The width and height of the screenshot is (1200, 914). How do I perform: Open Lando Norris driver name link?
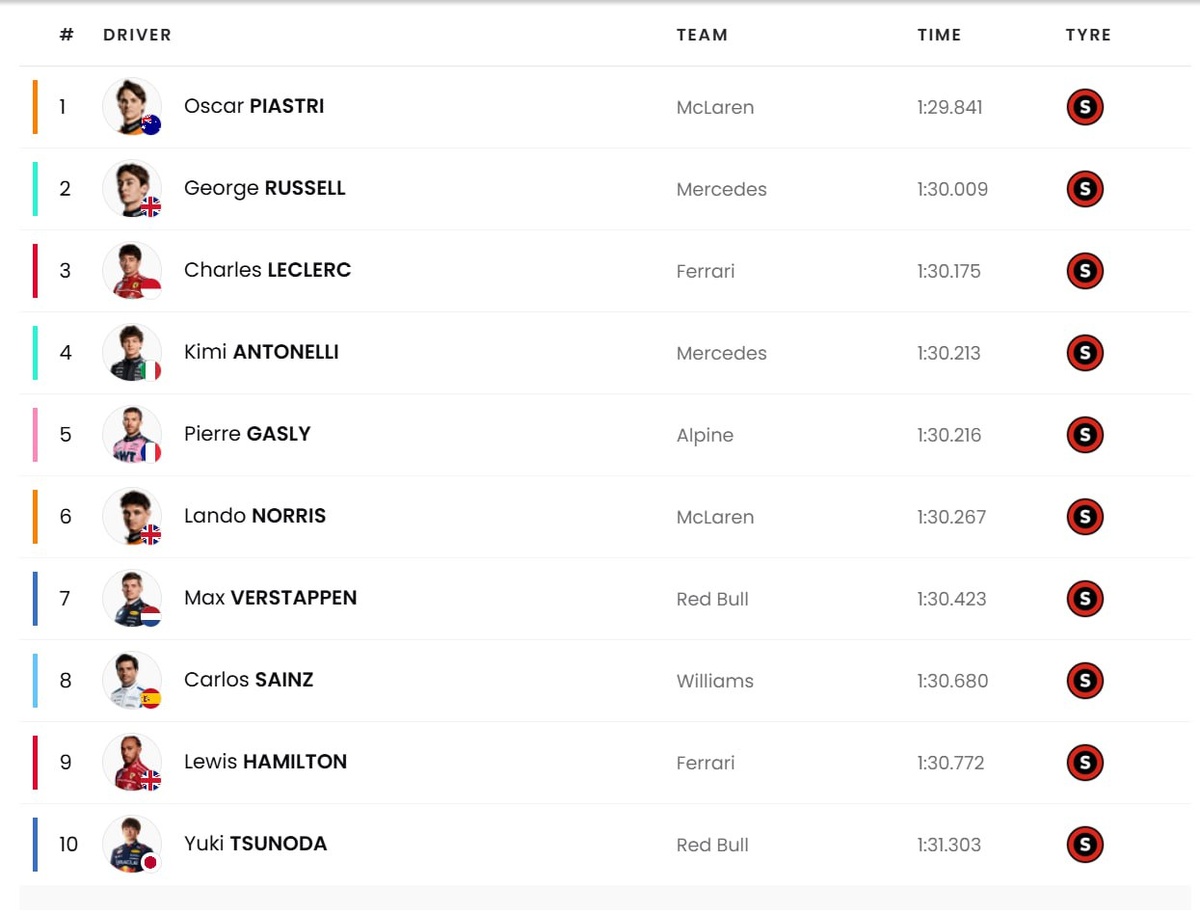click(255, 516)
